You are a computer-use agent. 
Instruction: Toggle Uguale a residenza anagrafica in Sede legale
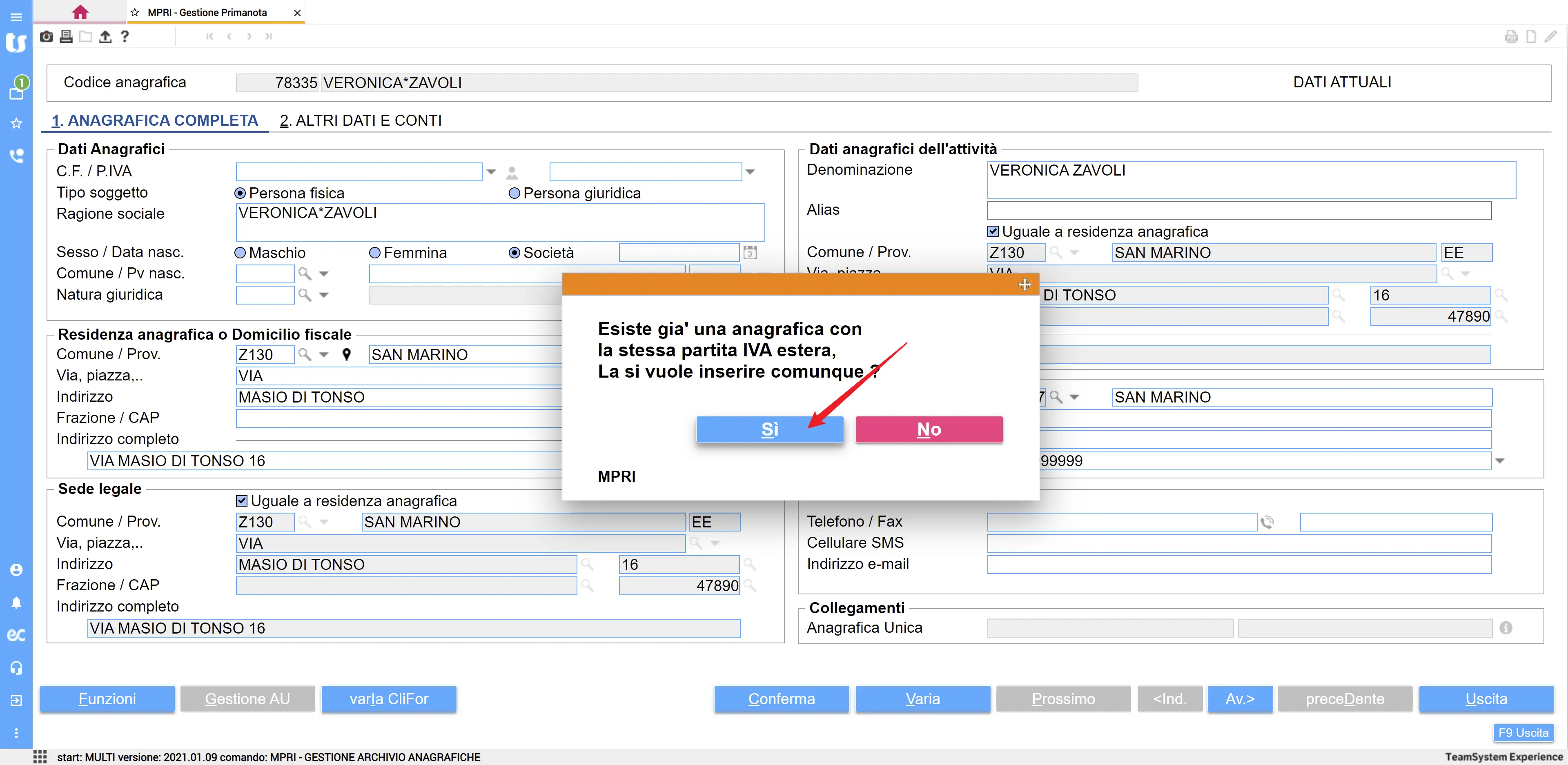click(242, 501)
